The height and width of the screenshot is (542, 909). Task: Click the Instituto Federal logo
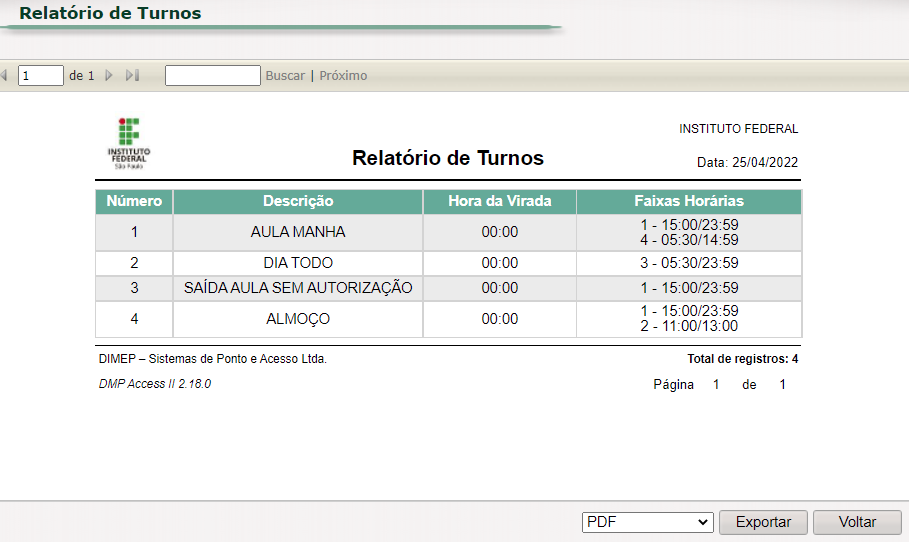tap(129, 143)
